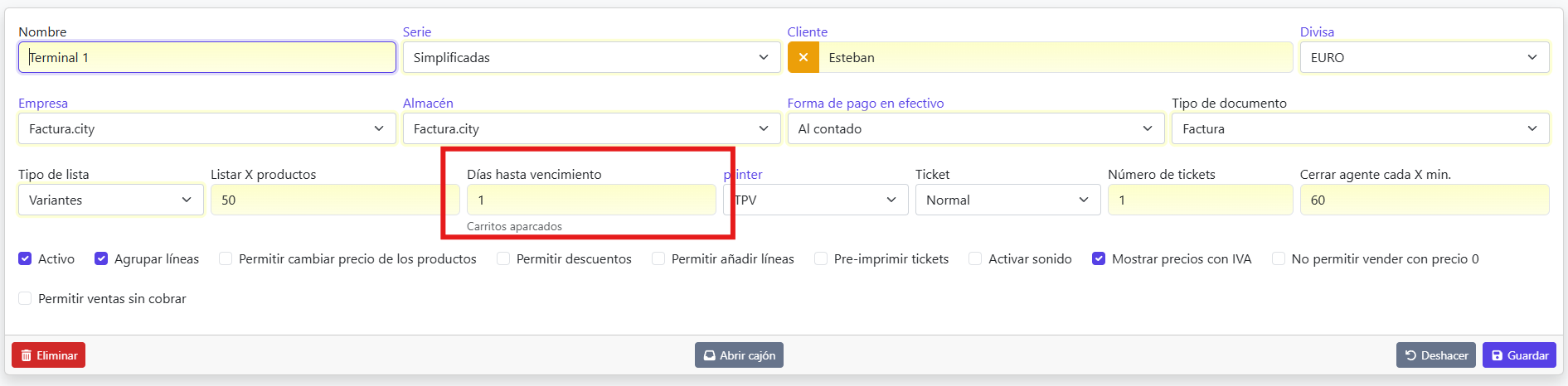Viewport: 1568px width, 386px height.
Task: Save changes with the Guardar button
Action: [x=1519, y=355]
